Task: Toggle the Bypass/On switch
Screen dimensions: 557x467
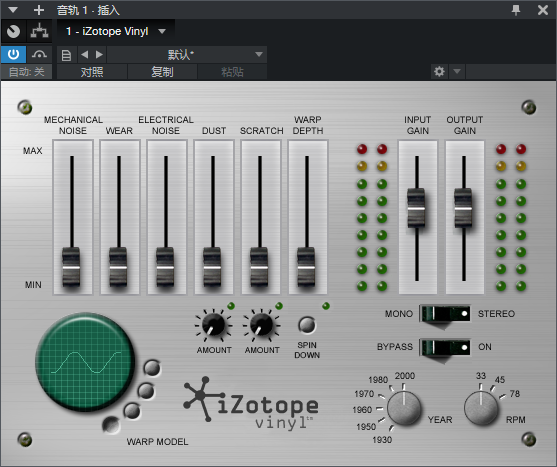Action: (445, 347)
